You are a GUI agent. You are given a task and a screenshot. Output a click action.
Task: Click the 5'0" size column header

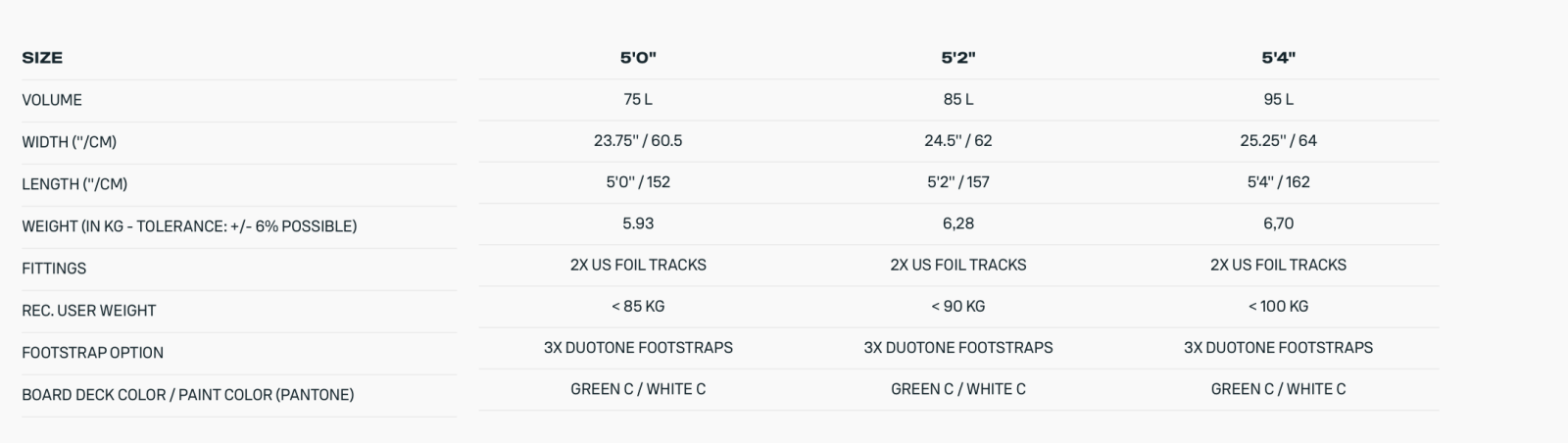pyautogui.click(x=638, y=58)
